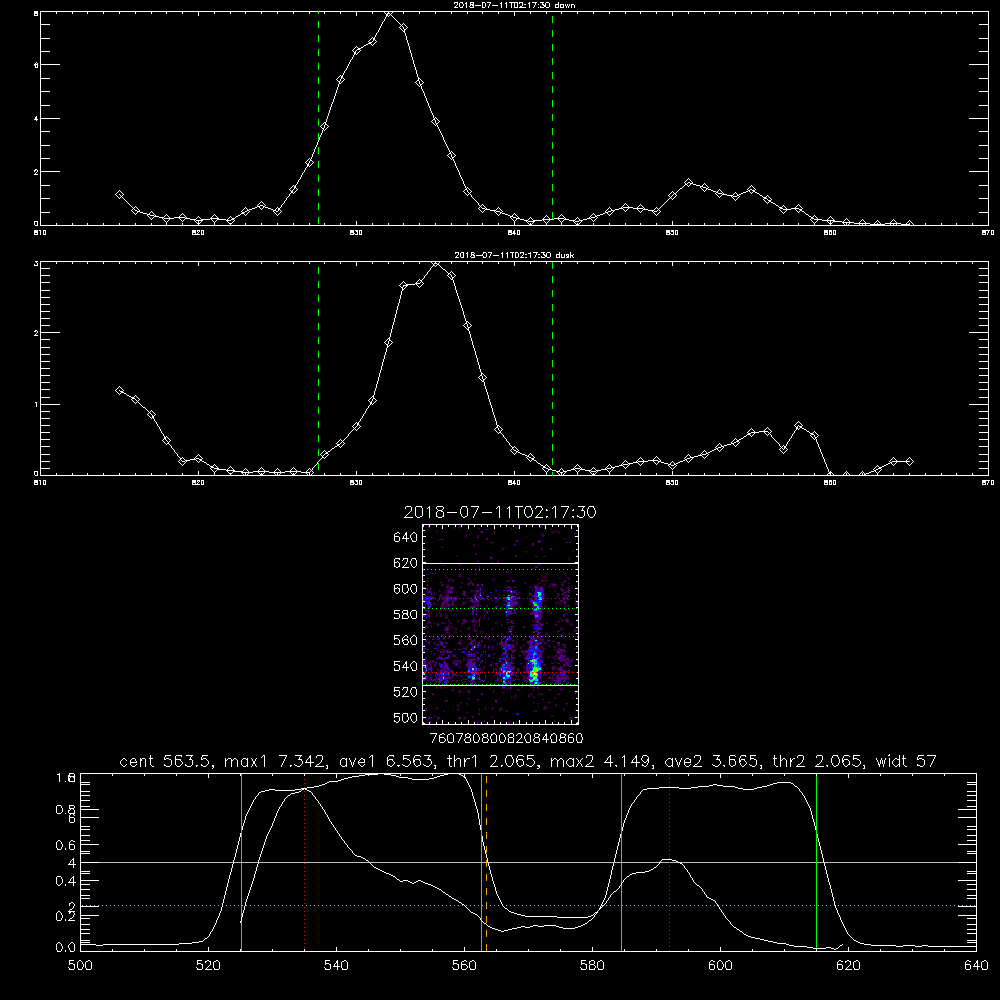Click 'cent 563.5' in the stats line

click(165, 761)
